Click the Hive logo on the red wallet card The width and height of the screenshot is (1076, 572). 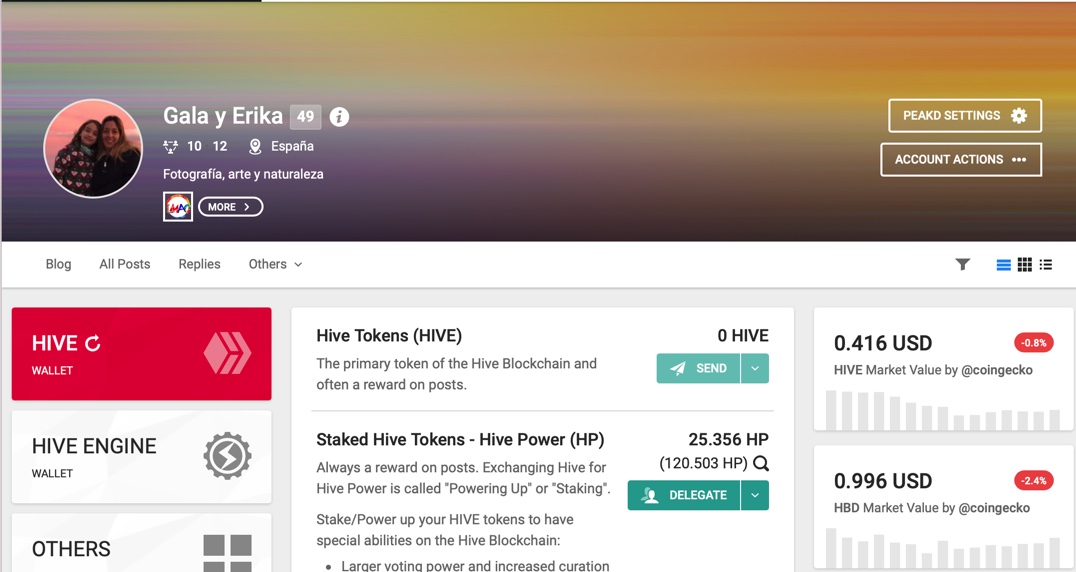[227, 353]
